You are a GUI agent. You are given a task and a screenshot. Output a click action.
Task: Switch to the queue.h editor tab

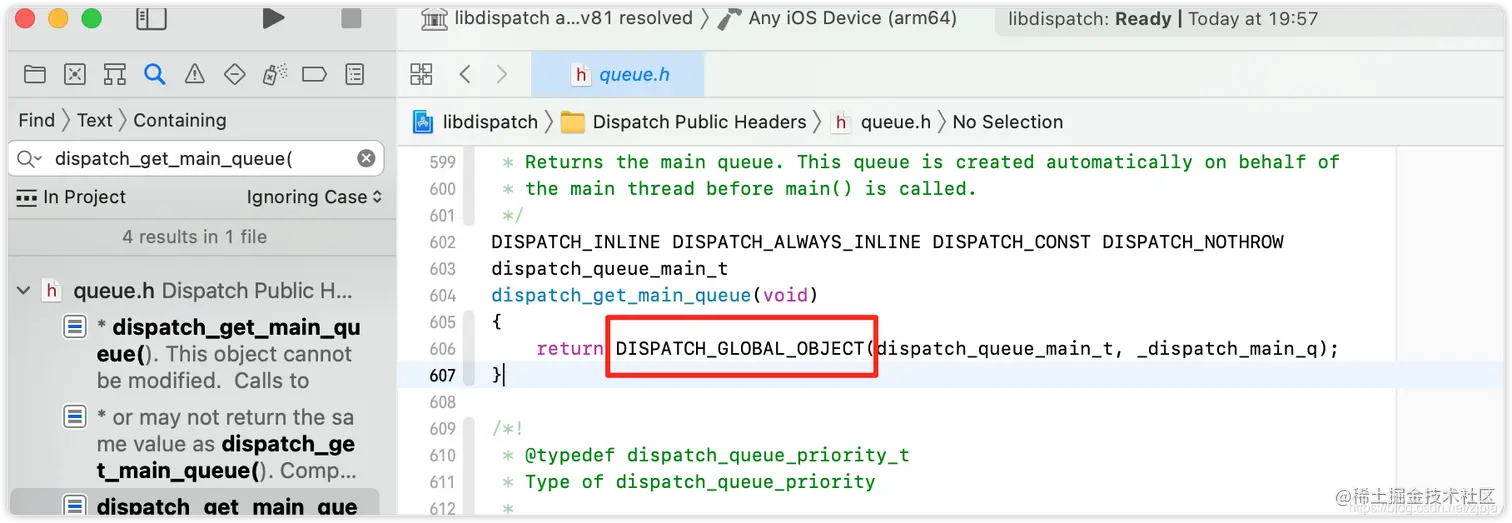coord(618,74)
